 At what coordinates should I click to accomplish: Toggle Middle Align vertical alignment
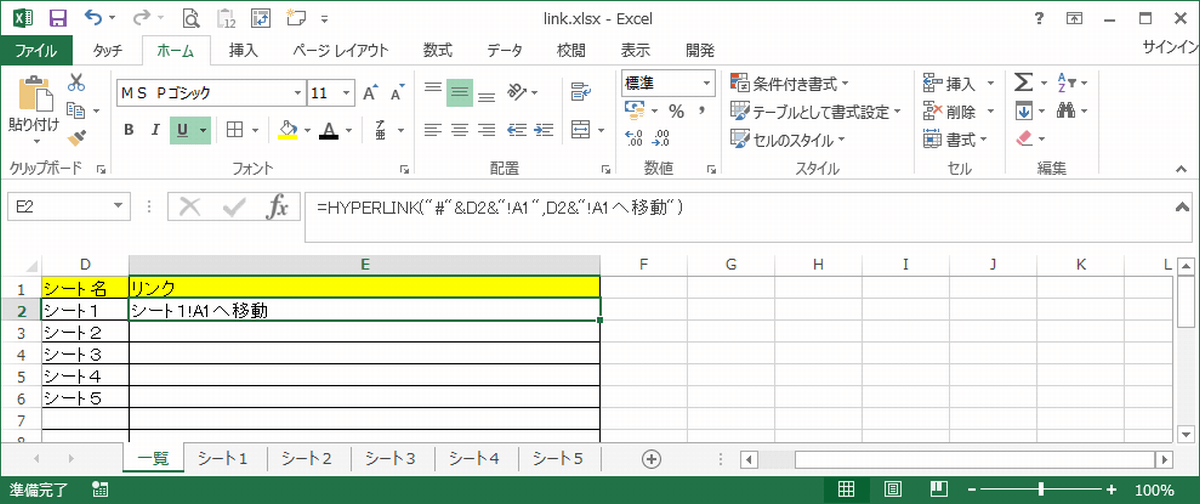tap(460, 93)
